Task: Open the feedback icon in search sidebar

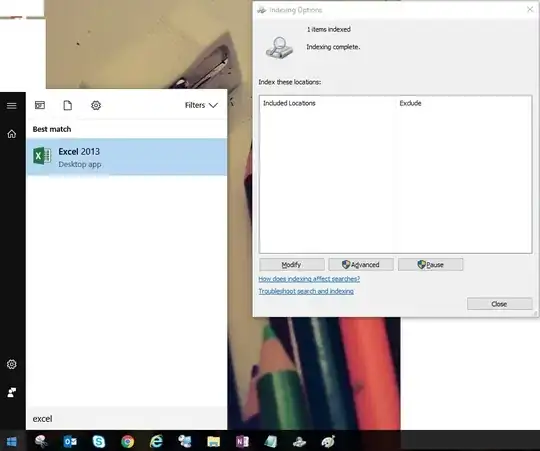Action: click(12, 392)
